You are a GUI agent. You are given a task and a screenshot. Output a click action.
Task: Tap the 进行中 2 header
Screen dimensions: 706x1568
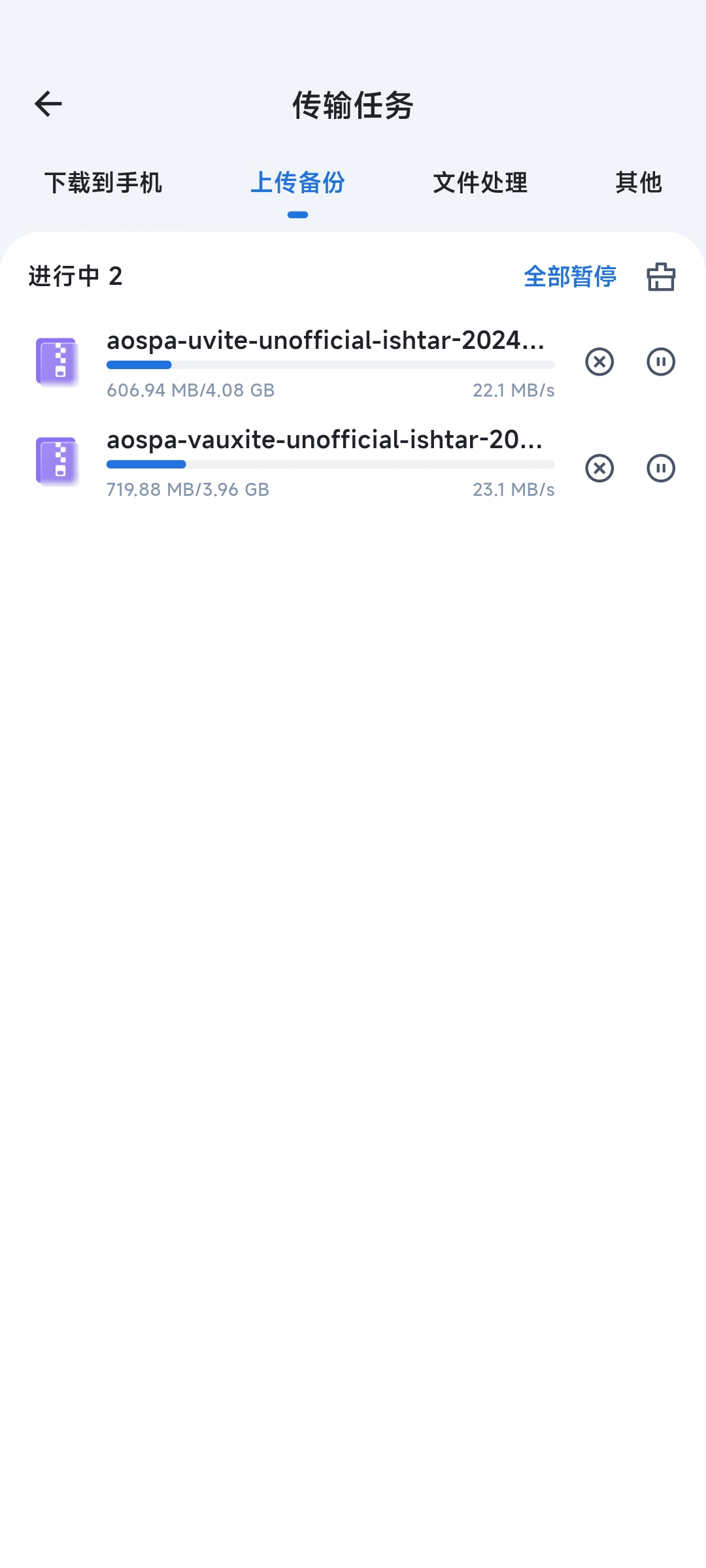[76, 276]
